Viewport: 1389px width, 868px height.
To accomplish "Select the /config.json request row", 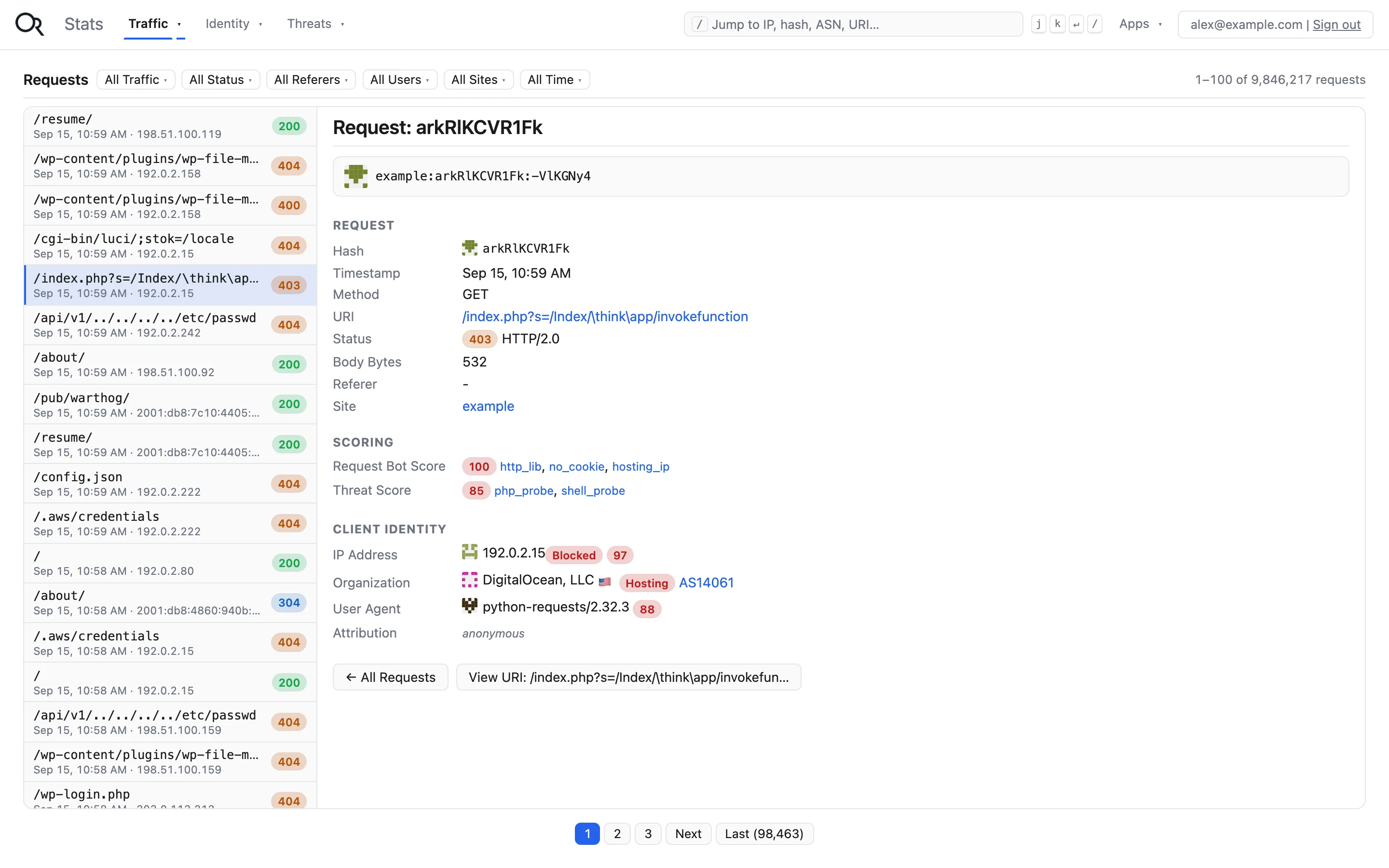I will 170,484.
